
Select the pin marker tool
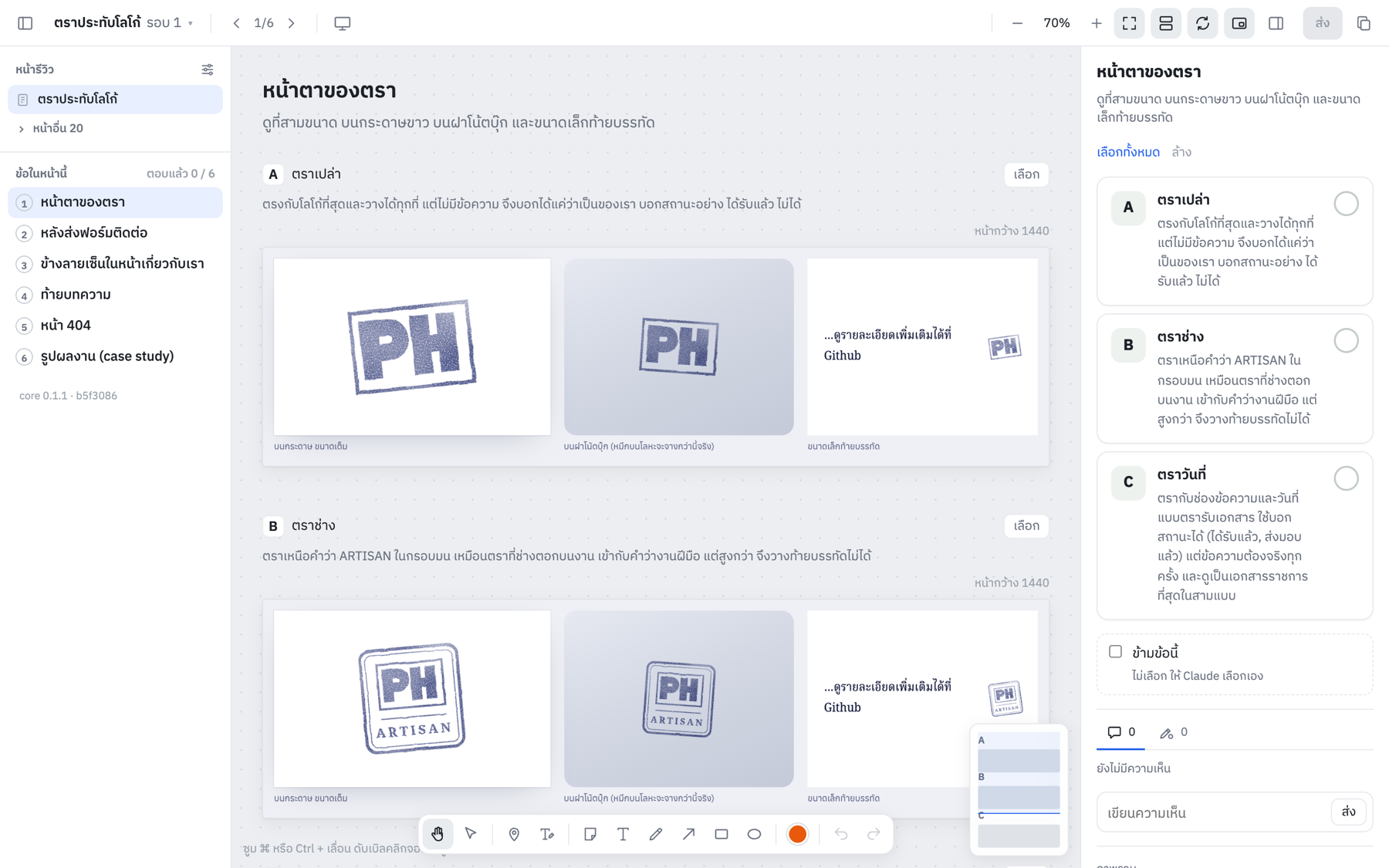514,834
